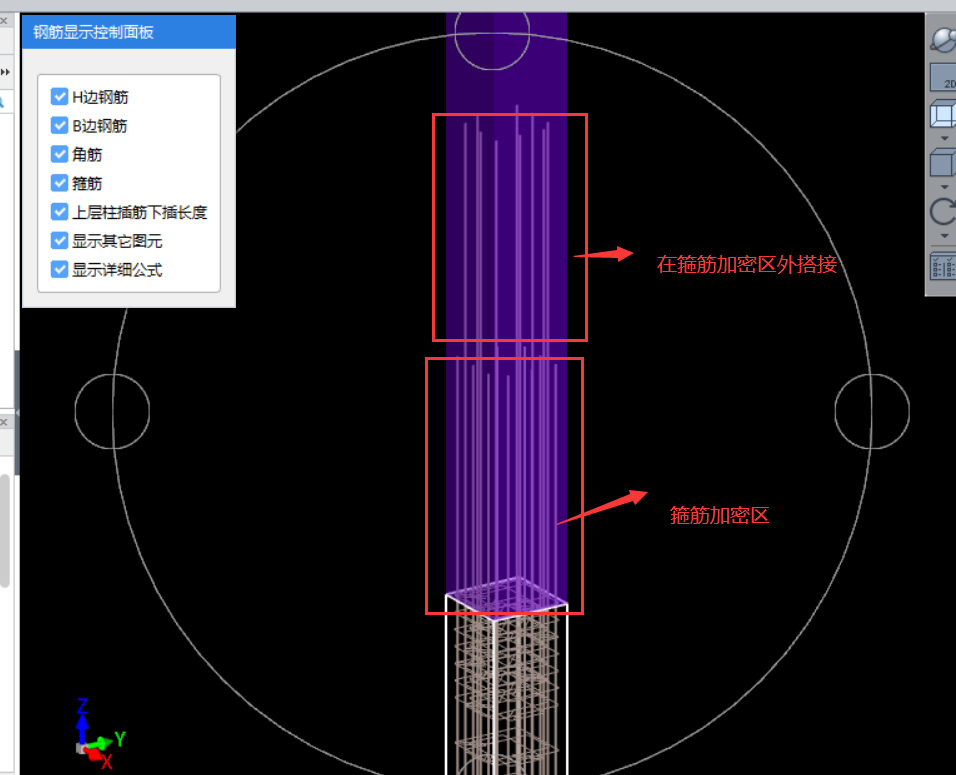This screenshot has height=775, width=956.
Task: Uncheck the H边钢筋 checkbox
Action: tap(59, 97)
